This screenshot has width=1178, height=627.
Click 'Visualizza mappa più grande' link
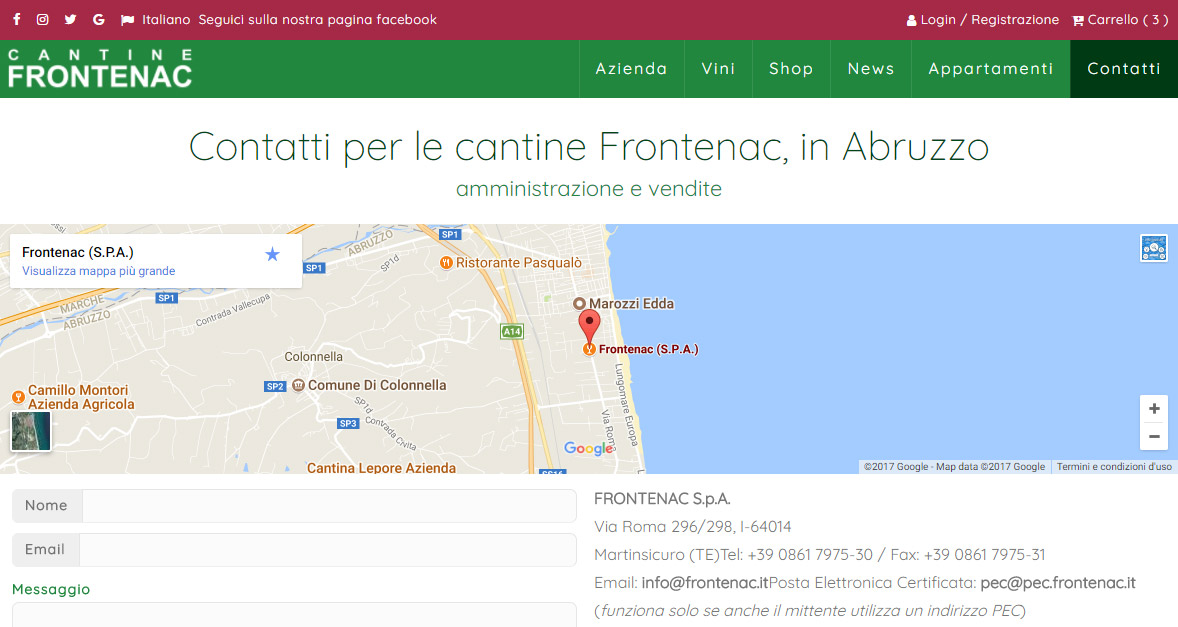98,271
